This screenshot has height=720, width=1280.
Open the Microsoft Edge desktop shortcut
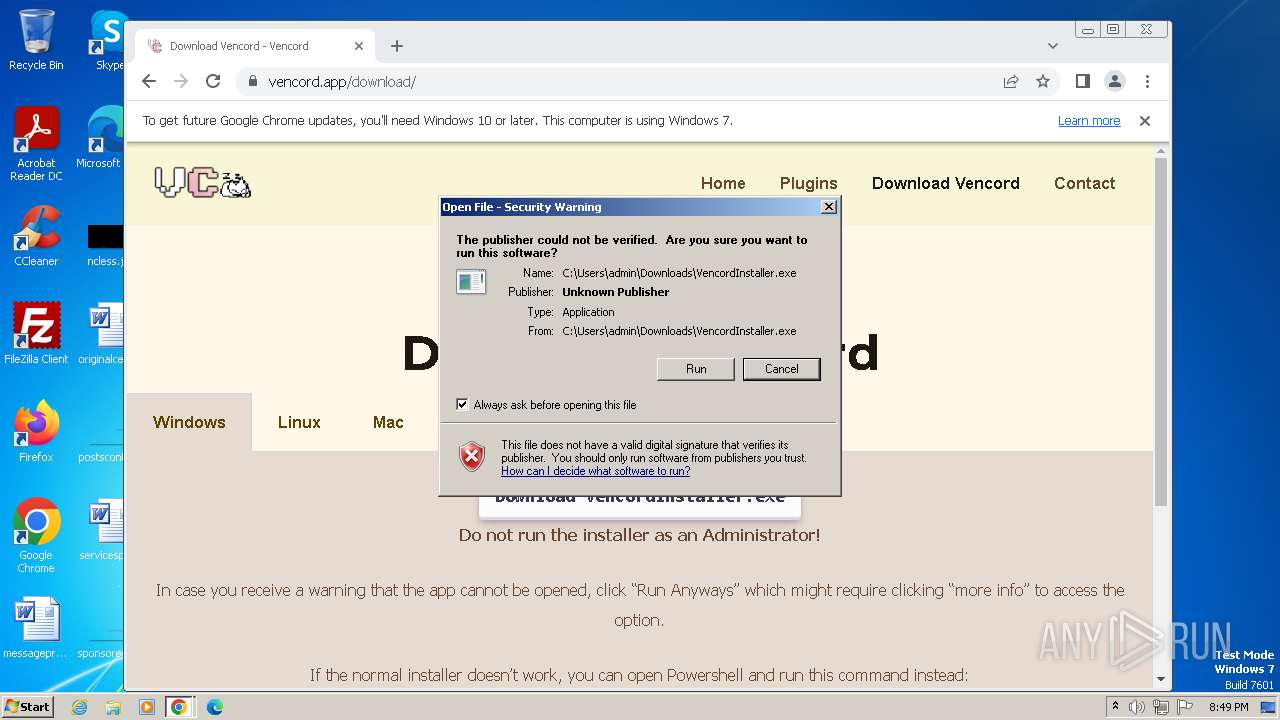[x=100, y=138]
